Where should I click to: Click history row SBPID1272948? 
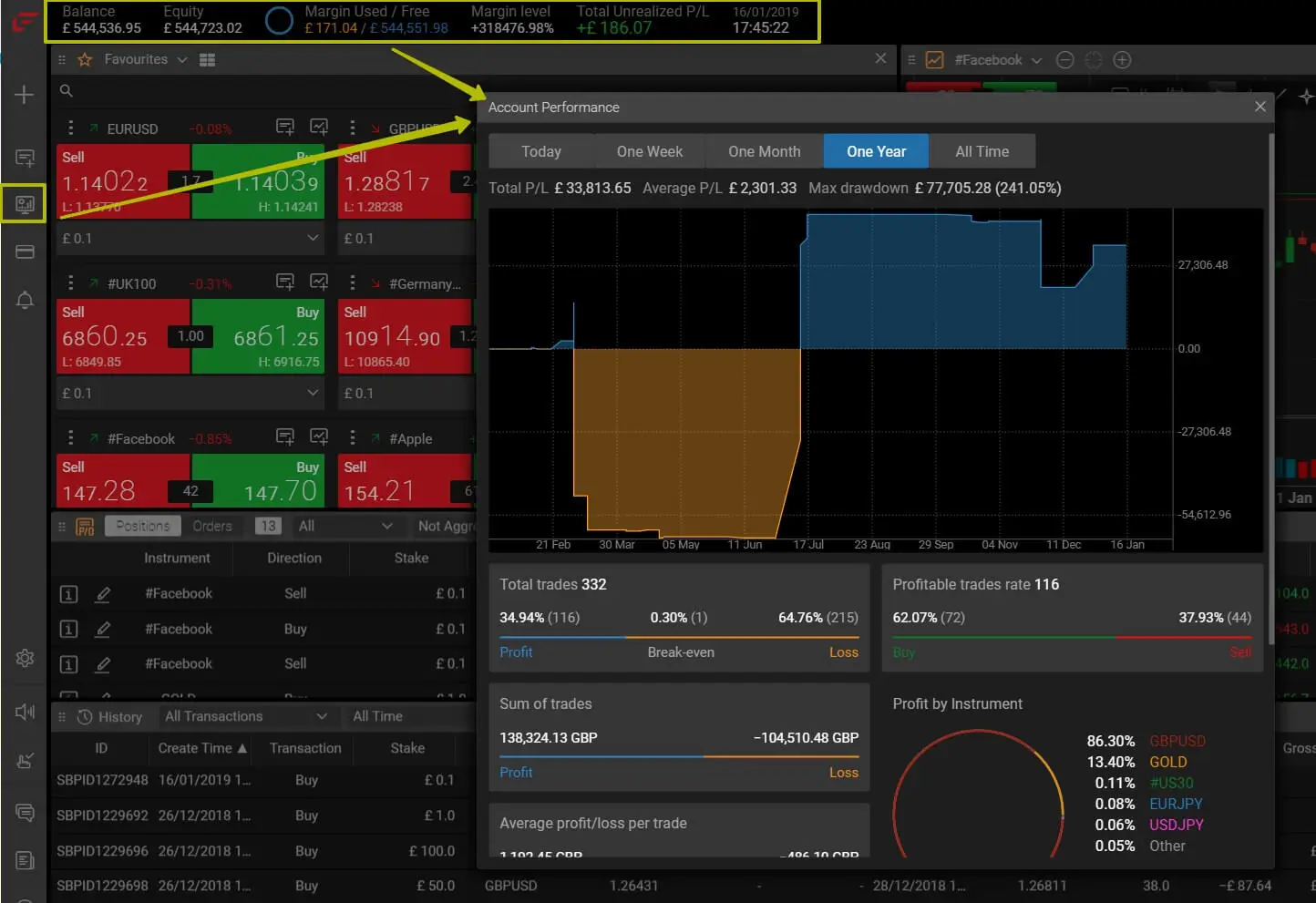tap(262, 781)
